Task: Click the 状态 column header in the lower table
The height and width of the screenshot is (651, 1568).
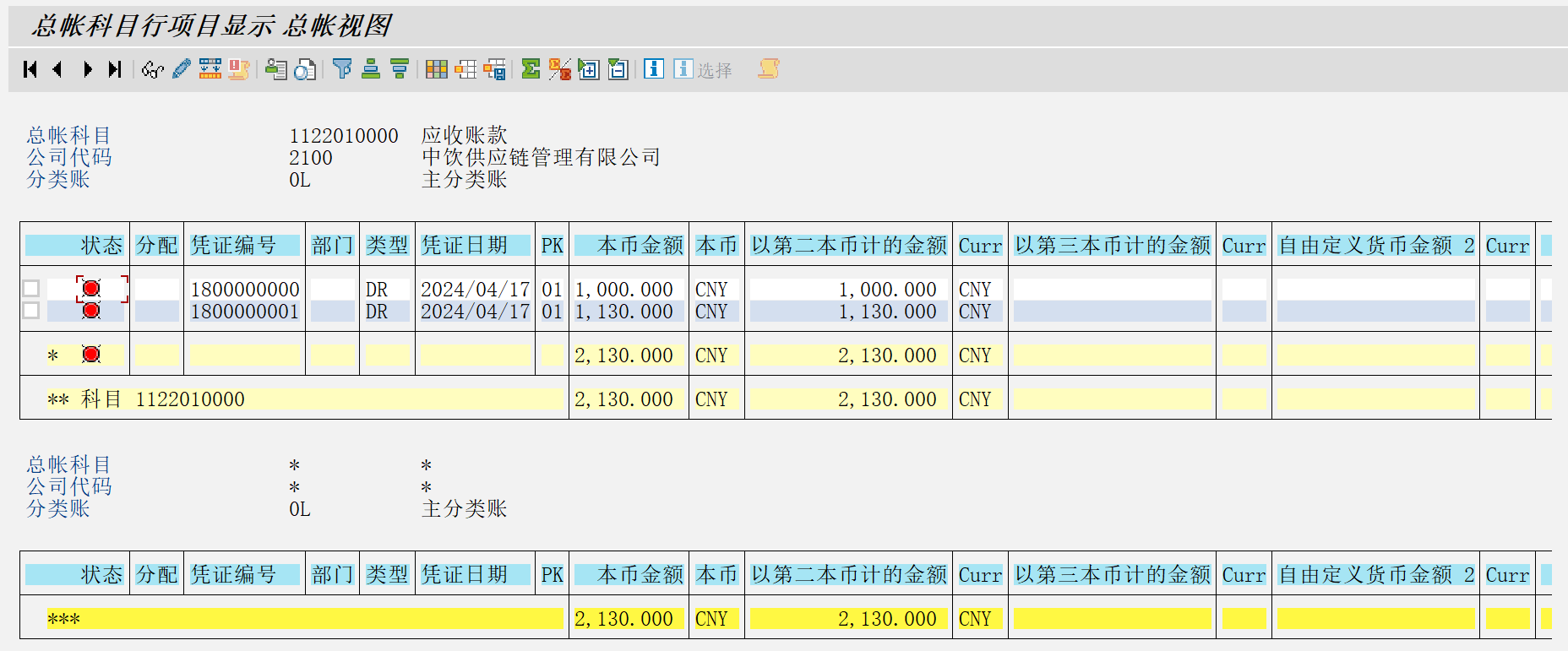Action: point(74,575)
